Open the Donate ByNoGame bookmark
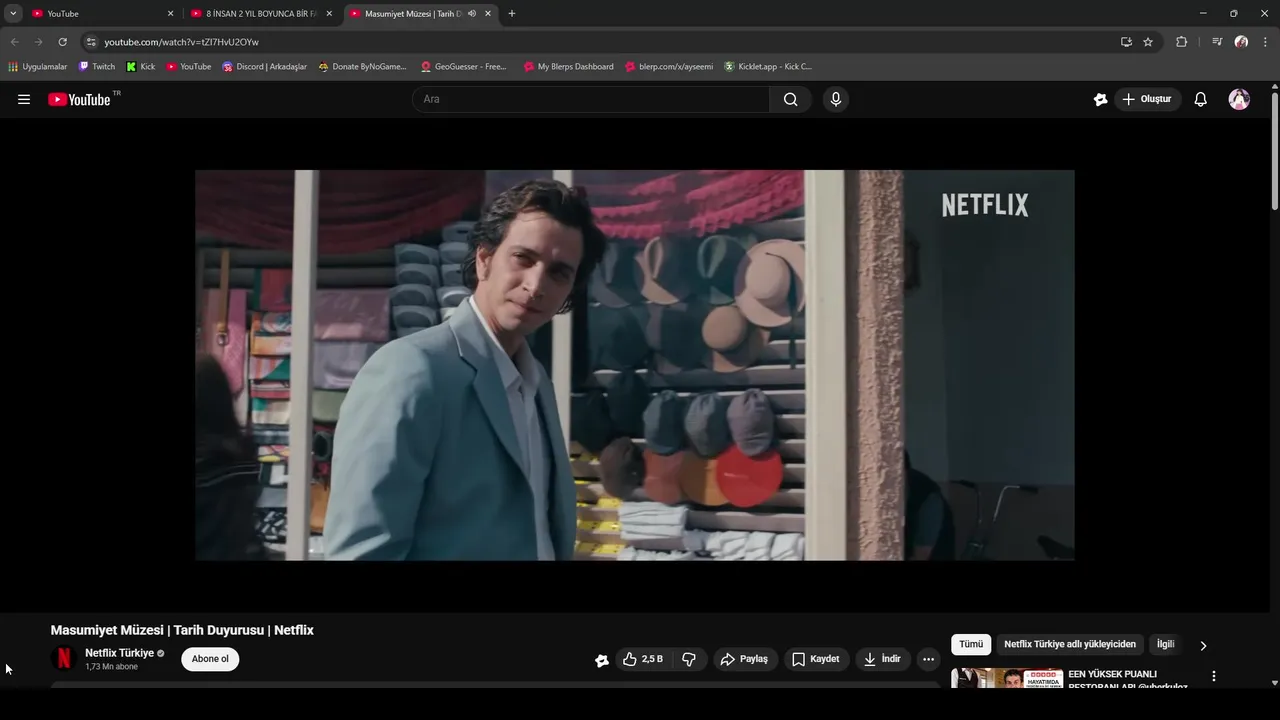The image size is (1280, 720). [x=362, y=67]
